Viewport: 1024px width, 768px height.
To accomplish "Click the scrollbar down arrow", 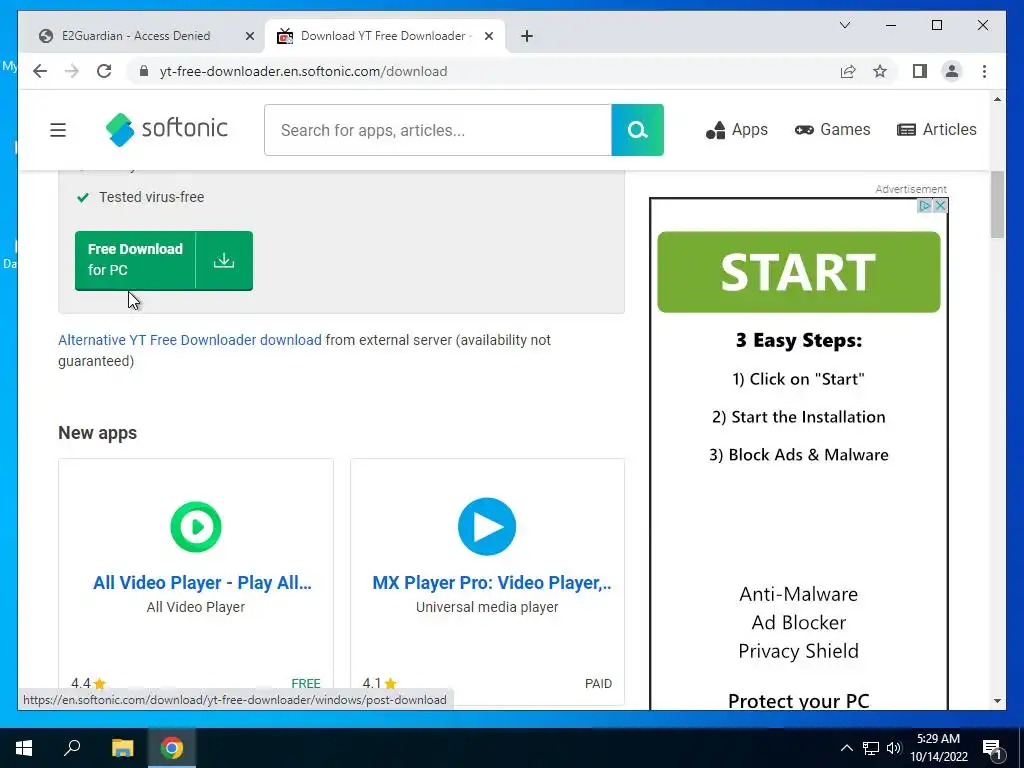I will [997, 701].
